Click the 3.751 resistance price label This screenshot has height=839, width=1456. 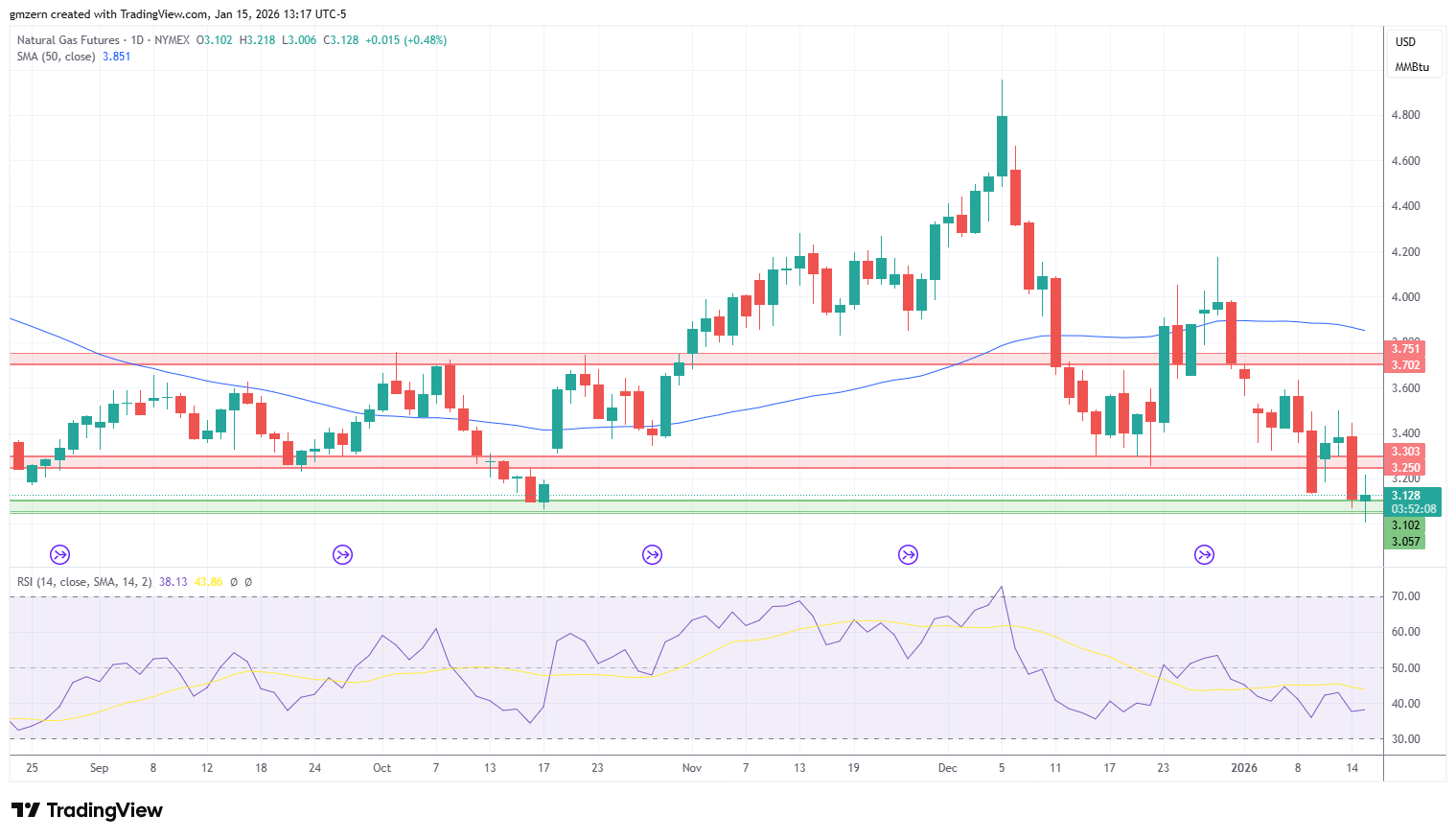click(x=1405, y=349)
